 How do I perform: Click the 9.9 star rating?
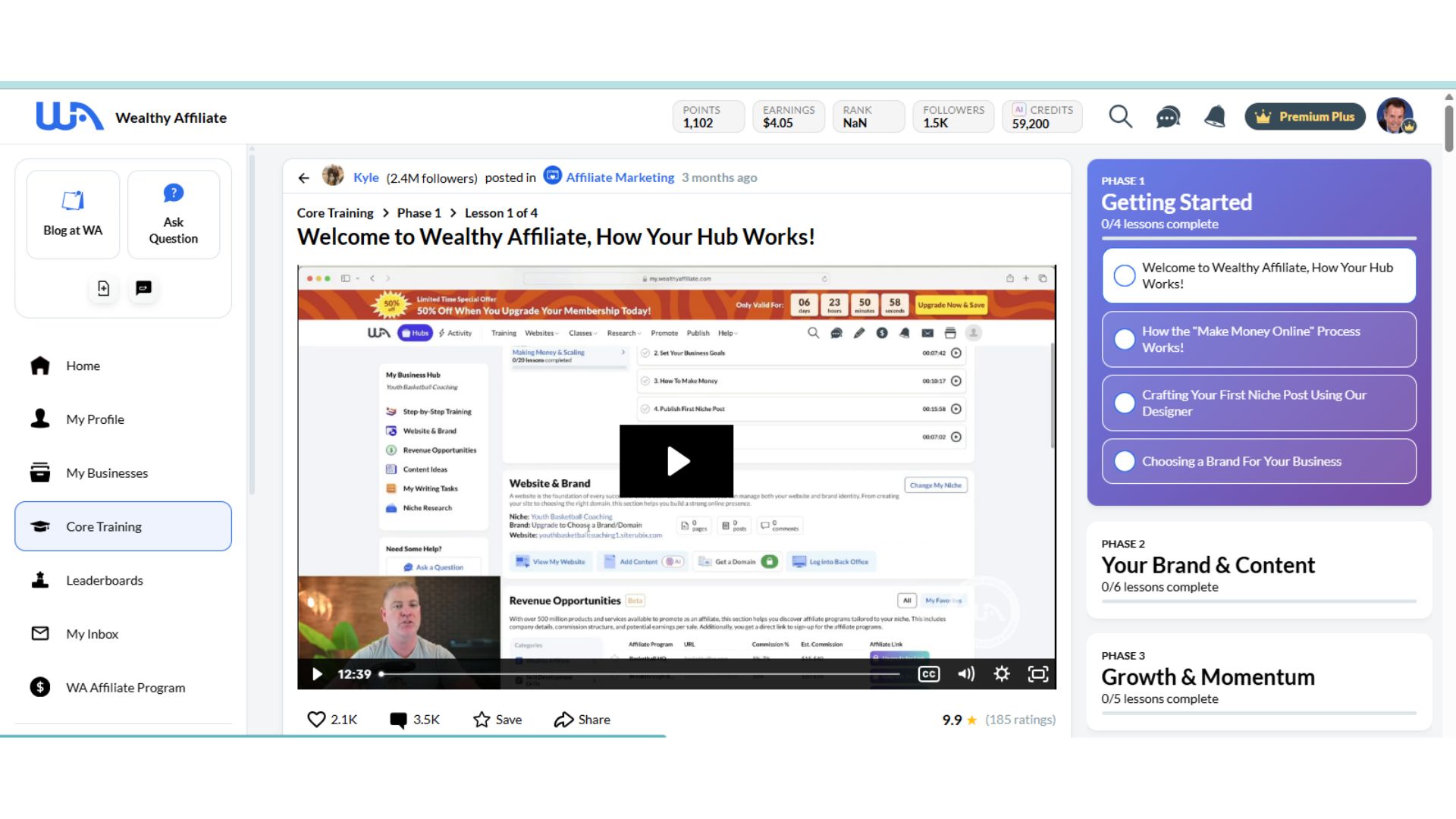(x=959, y=720)
